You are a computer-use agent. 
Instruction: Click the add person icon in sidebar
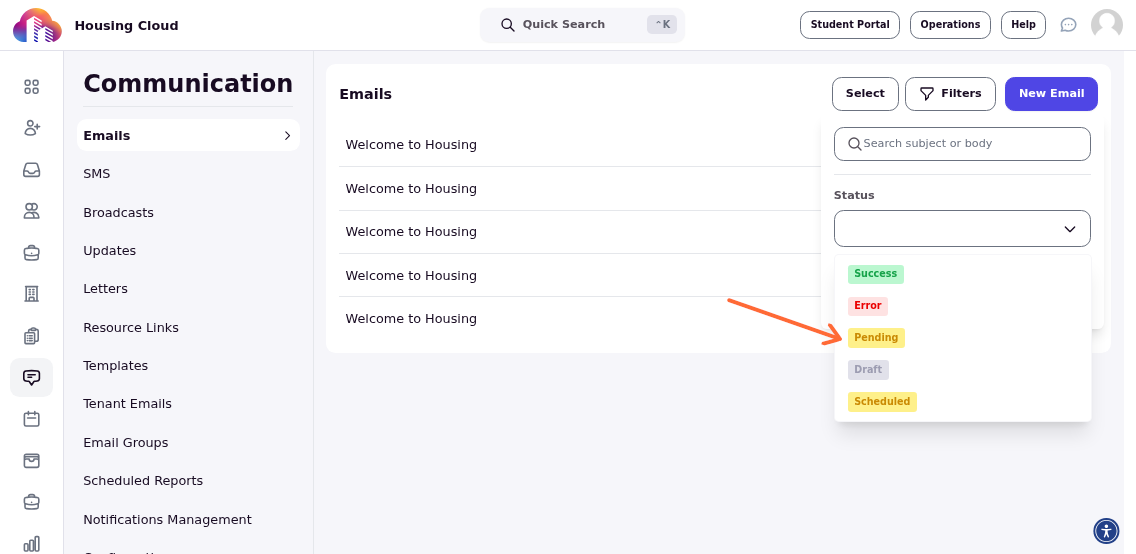tap(31, 128)
